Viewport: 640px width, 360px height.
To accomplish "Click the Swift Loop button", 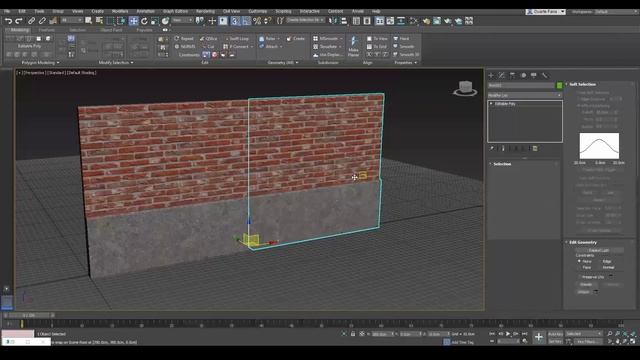I will coord(236,39).
